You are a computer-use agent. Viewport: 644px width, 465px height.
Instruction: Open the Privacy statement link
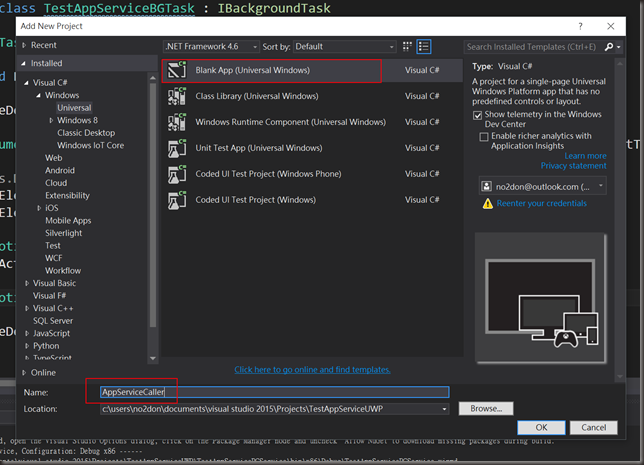click(x=573, y=166)
